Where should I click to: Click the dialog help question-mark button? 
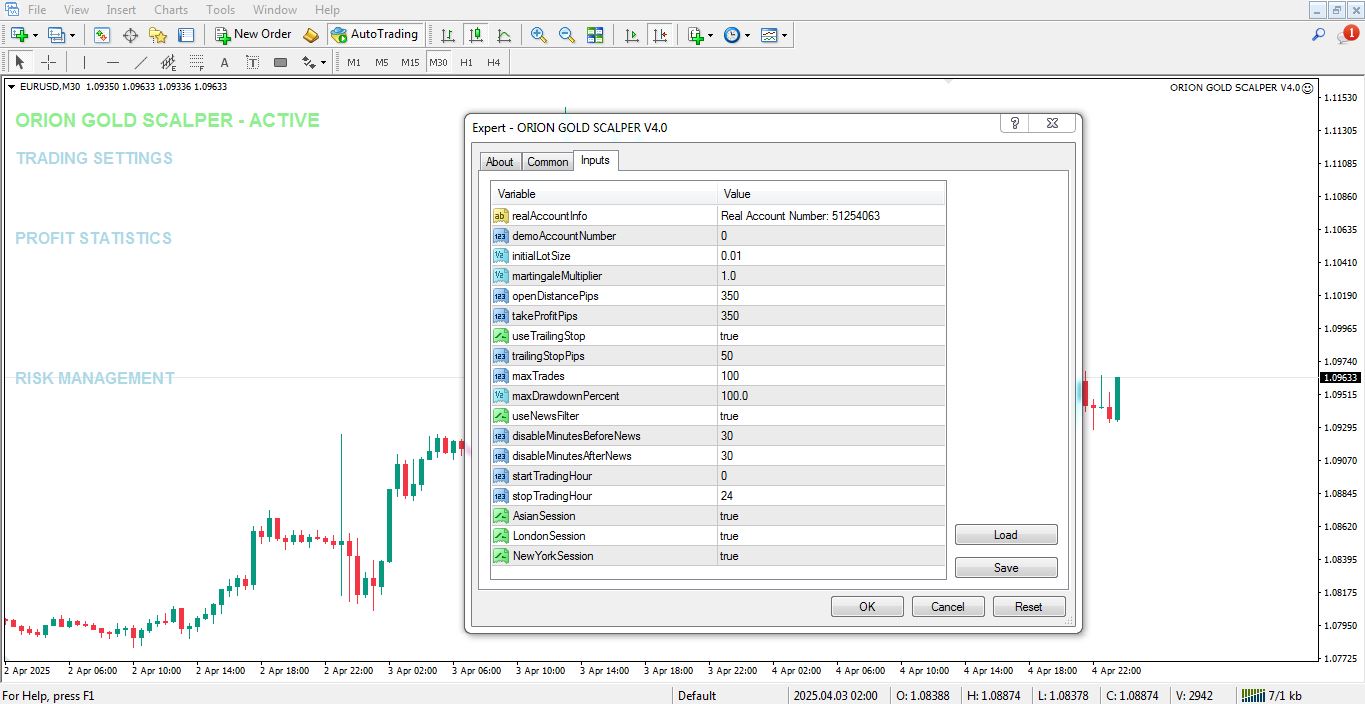coord(1015,124)
